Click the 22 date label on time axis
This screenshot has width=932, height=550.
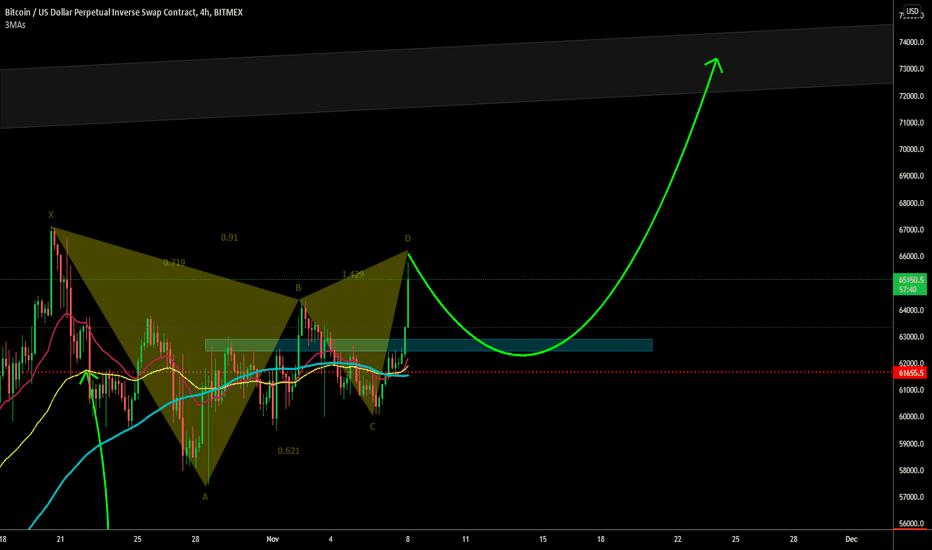[678, 539]
